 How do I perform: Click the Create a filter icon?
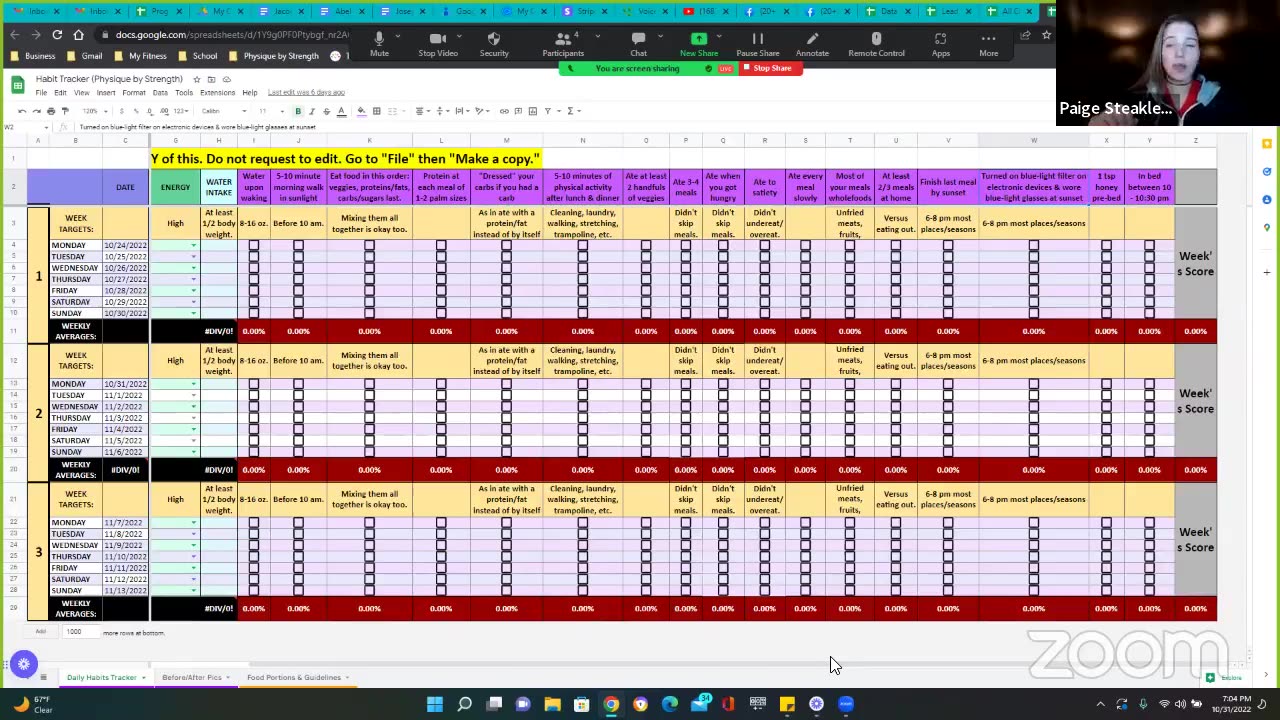547,111
